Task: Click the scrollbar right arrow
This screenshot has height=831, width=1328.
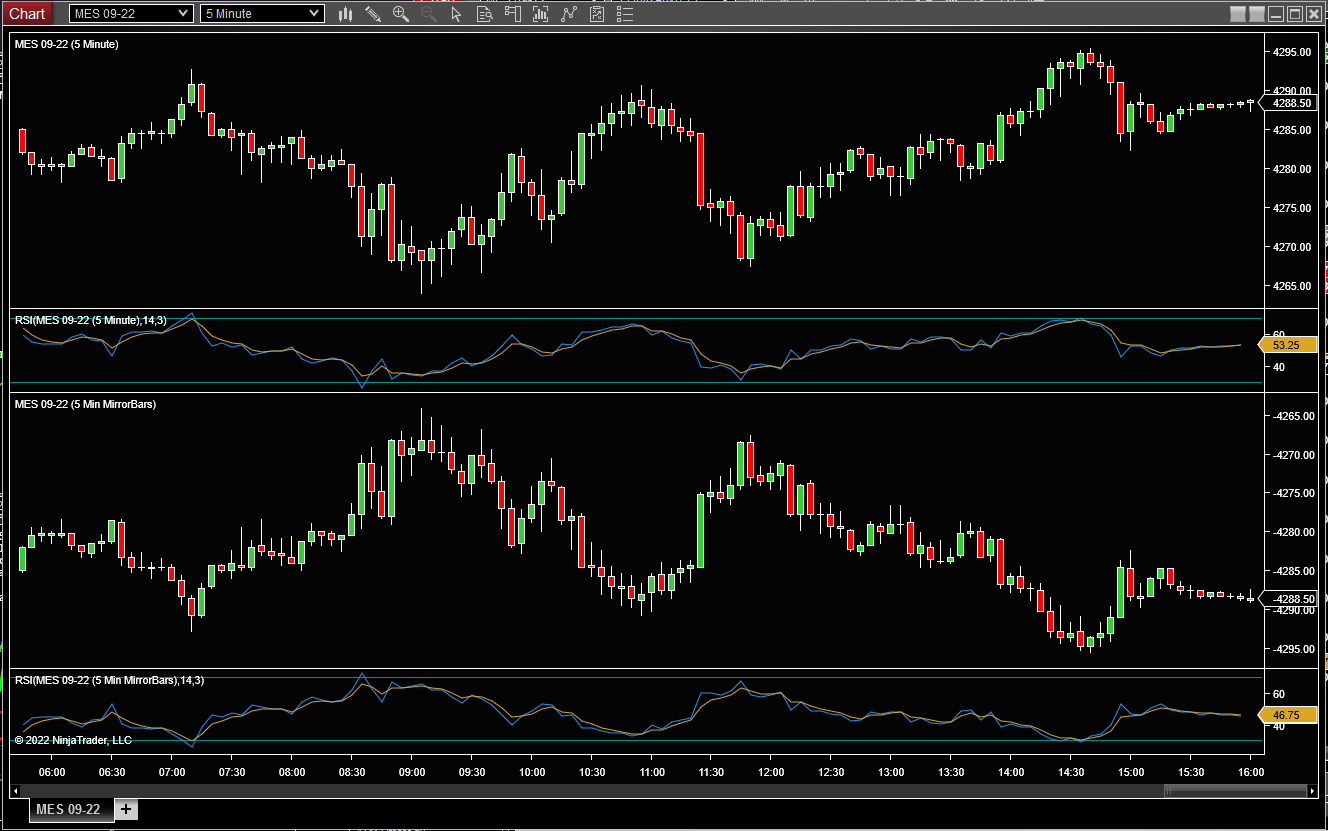Action: pyautogui.click(x=1313, y=791)
